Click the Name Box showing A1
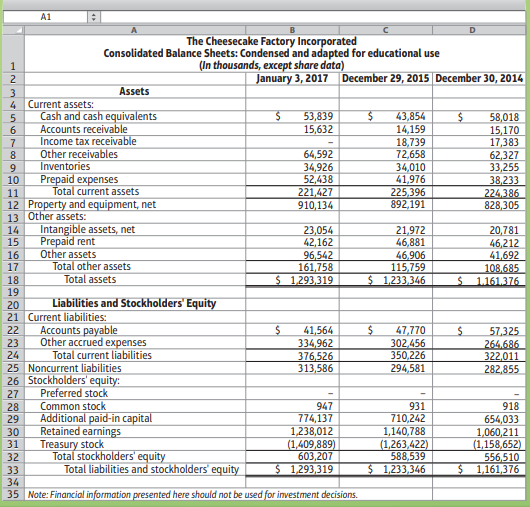The image size is (530, 507). pos(46,17)
